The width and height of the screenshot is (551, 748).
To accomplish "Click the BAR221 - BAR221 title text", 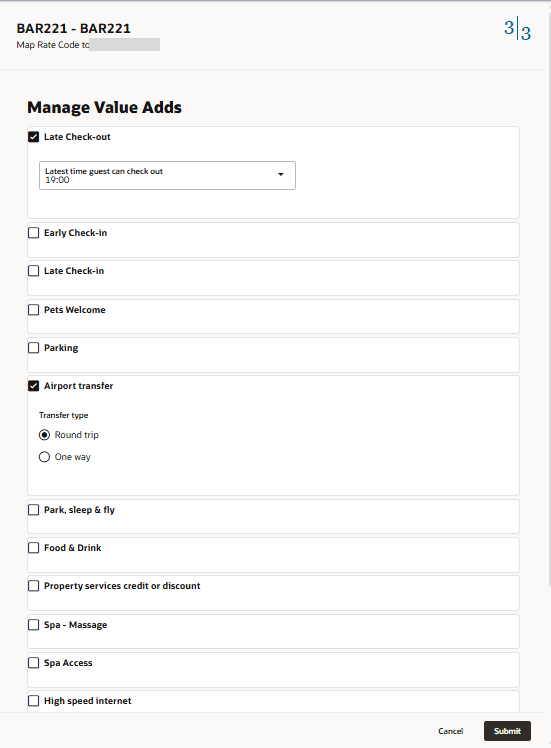I will click(x=73, y=29).
